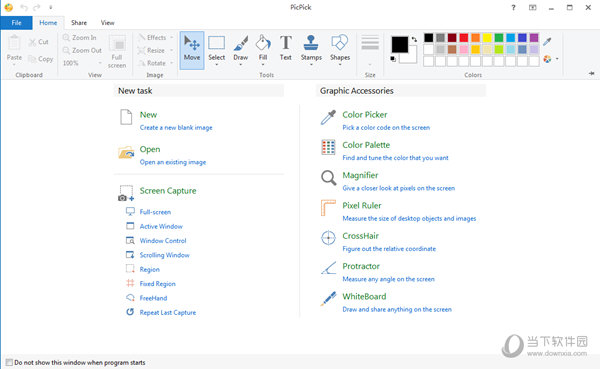This screenshot has height=369, width=600.
Task: Select the red color swatch
Action: click(464, 38)
